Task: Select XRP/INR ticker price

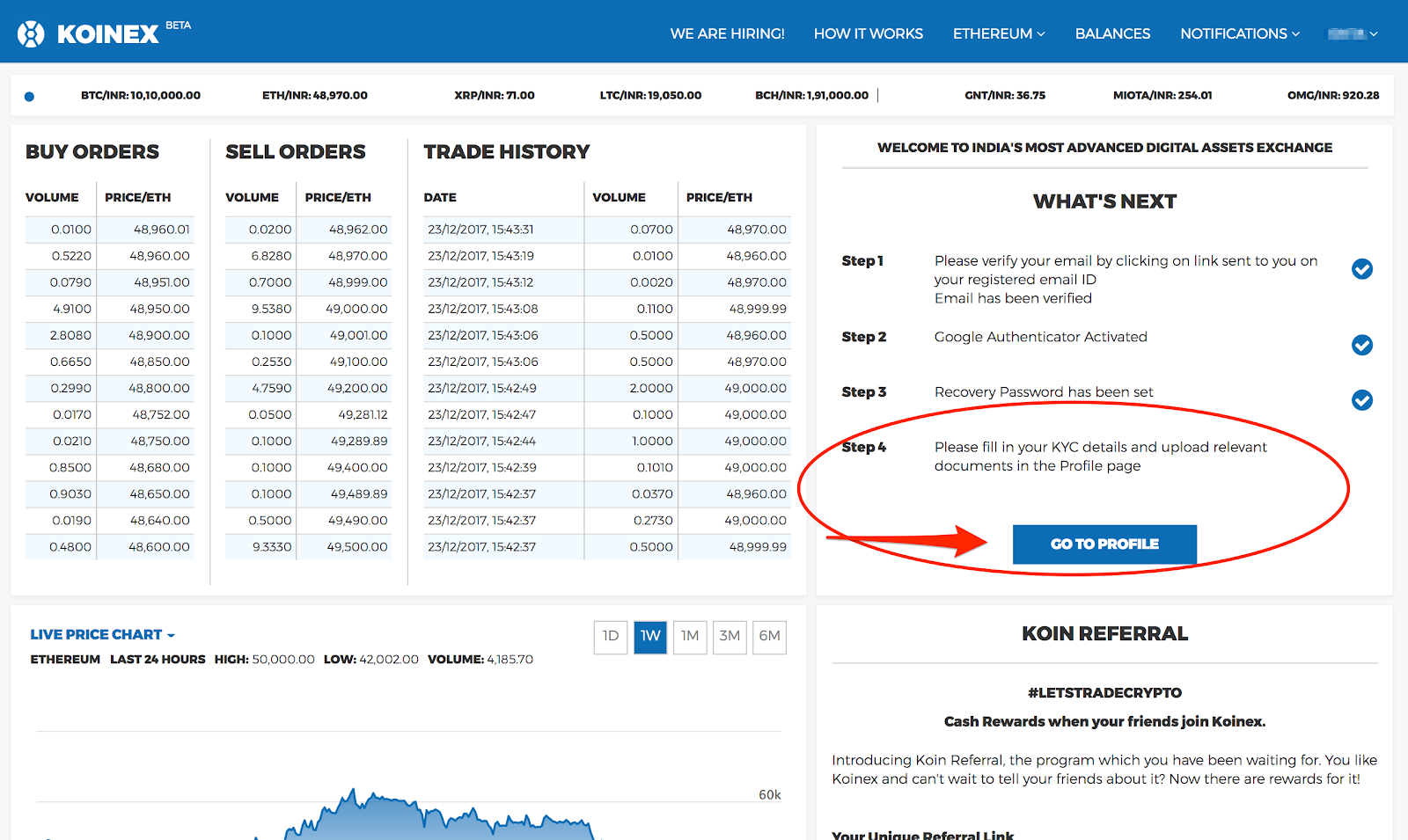Action: (495, 95)
